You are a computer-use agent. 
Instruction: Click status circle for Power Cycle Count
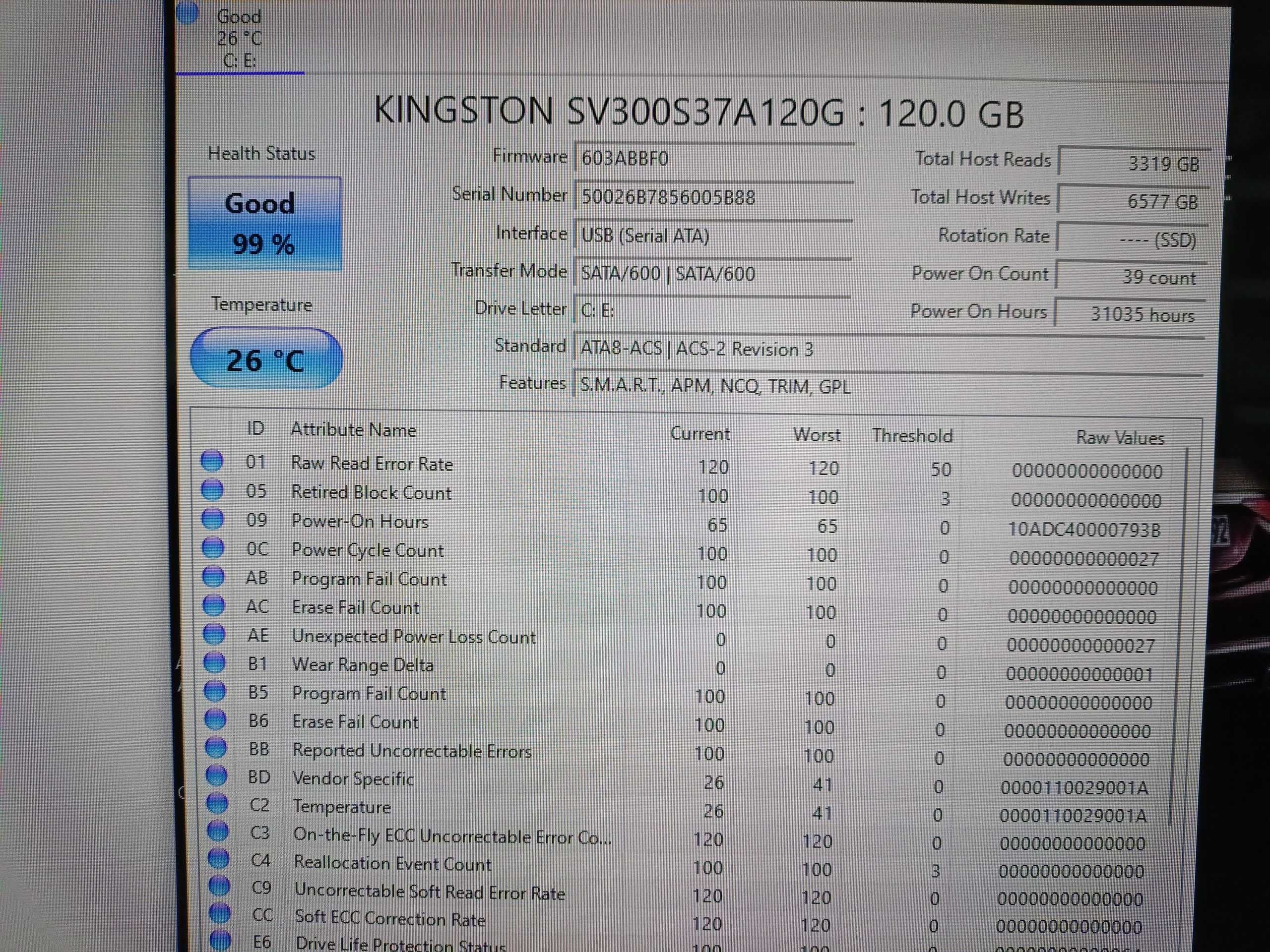(213, 547)
